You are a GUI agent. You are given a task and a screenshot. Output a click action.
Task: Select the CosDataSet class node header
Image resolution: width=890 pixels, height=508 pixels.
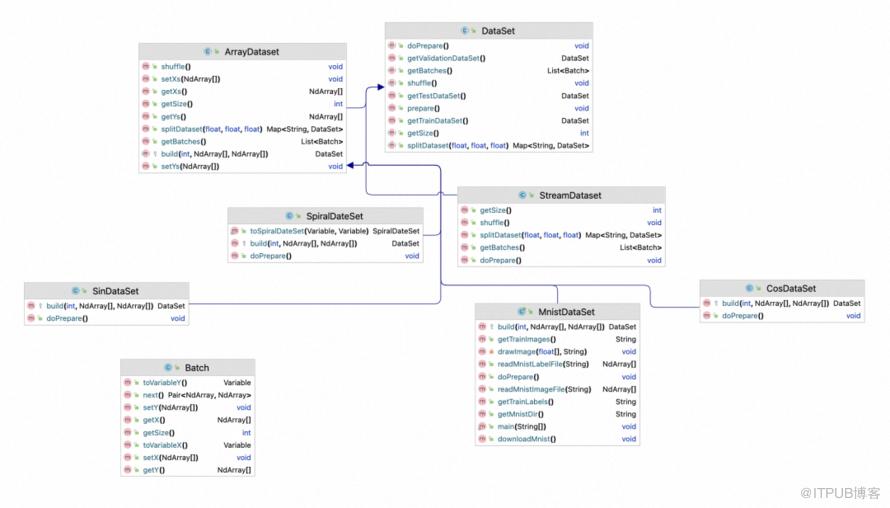[782, 288]
